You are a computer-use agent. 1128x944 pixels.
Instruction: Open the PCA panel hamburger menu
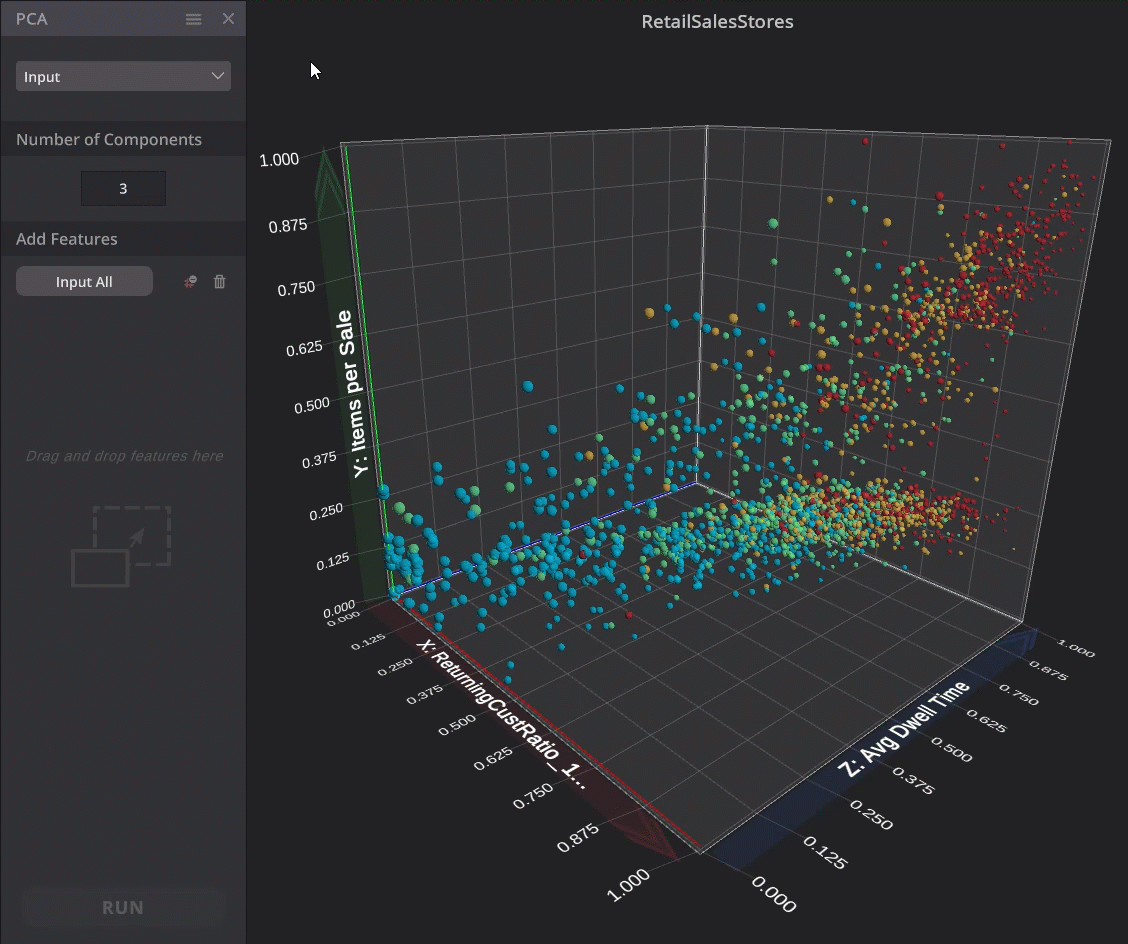(x=194, y=19)
